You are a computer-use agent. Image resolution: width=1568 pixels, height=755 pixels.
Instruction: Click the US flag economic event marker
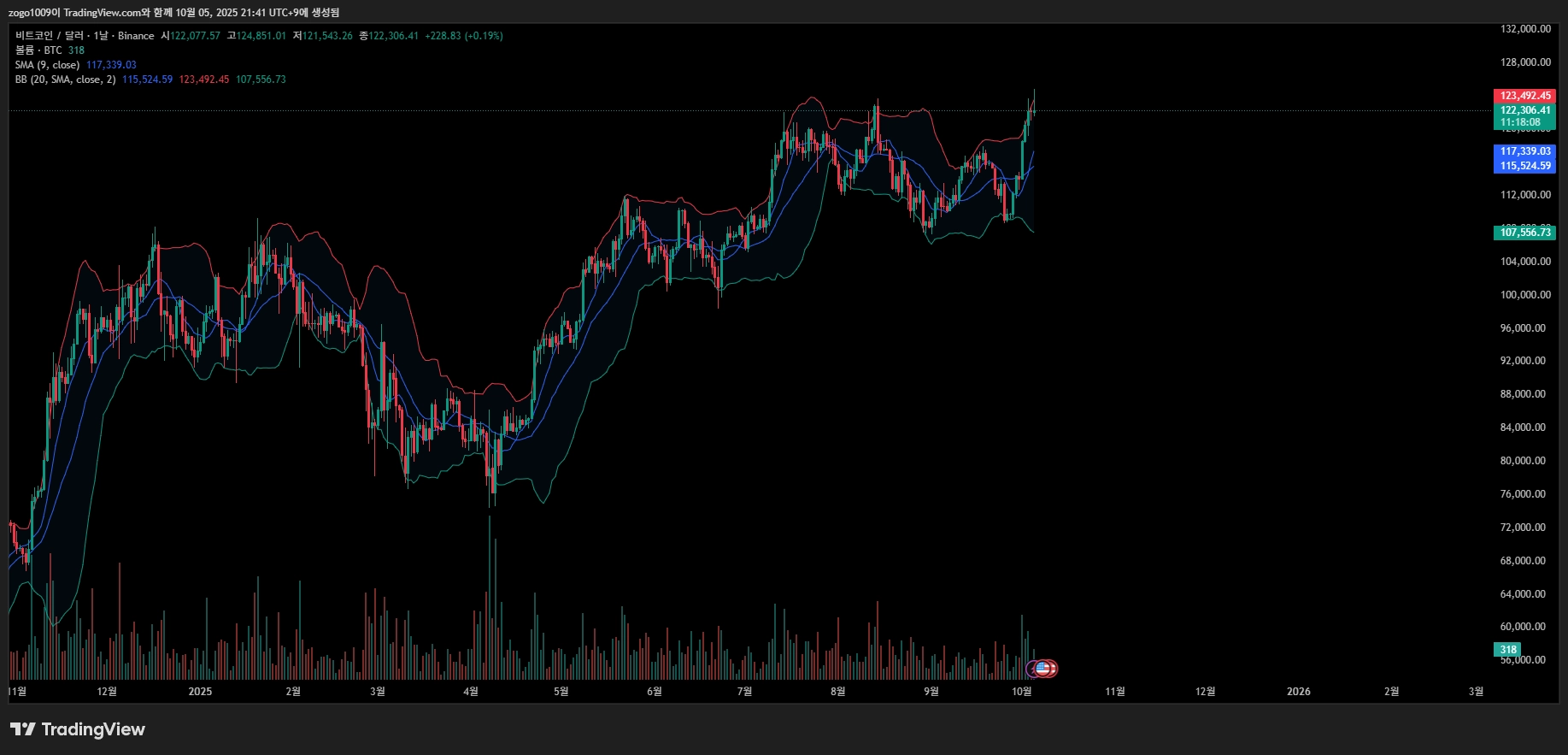(1044, 669)
